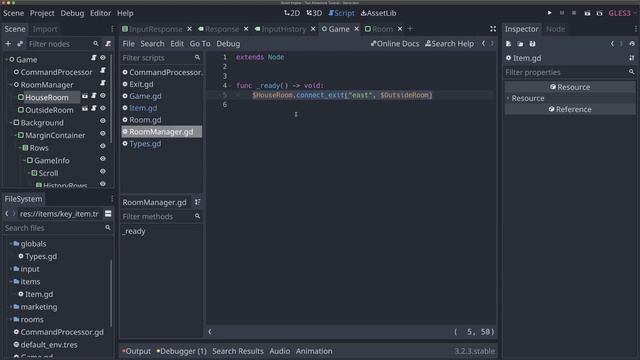Viewport: 640px width, 360px height.
Task: Open Inspector object history icon
Action: click(x=632, y=44)
